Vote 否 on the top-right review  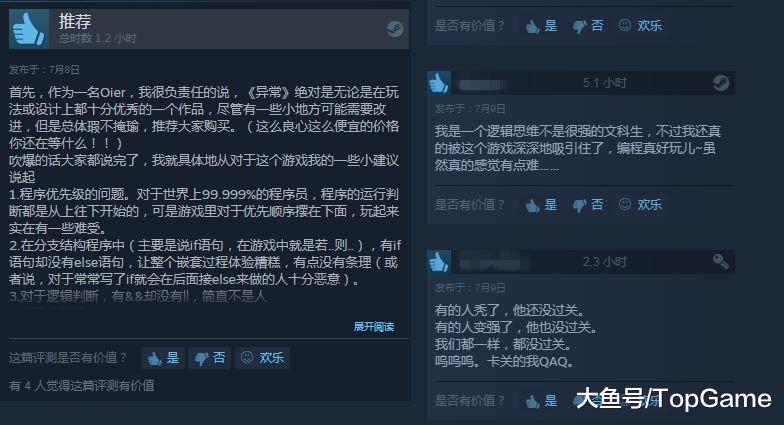588,26
